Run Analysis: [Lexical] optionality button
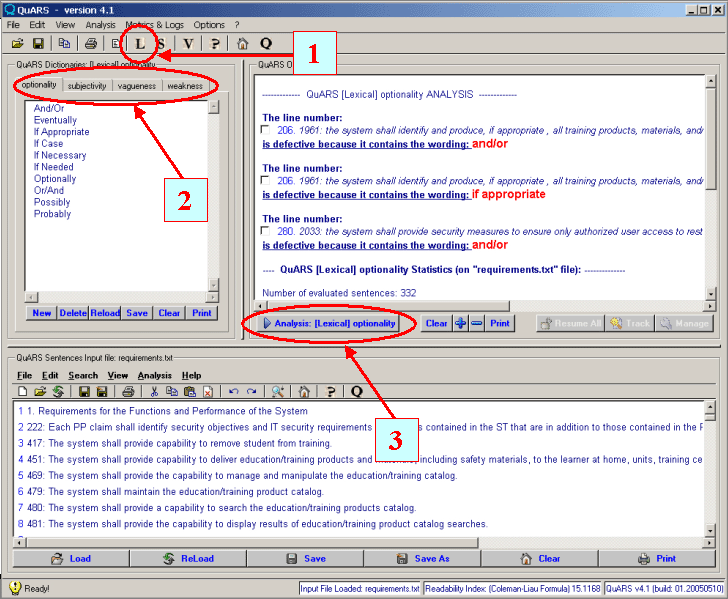 click(x=329, y=323)
